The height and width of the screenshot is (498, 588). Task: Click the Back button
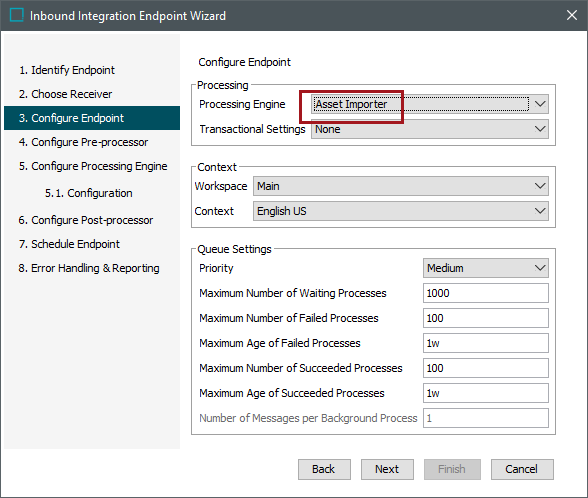[324, 469]
